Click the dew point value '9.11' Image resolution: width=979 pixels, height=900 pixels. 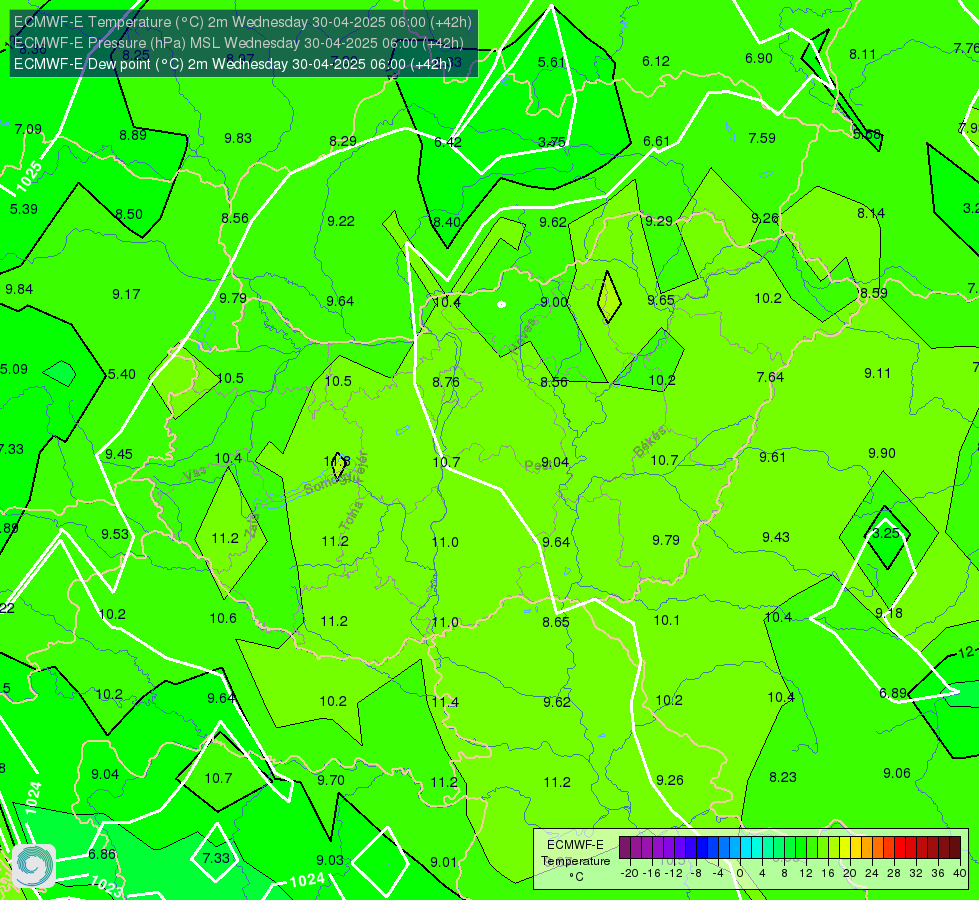(x=877, y=373)
